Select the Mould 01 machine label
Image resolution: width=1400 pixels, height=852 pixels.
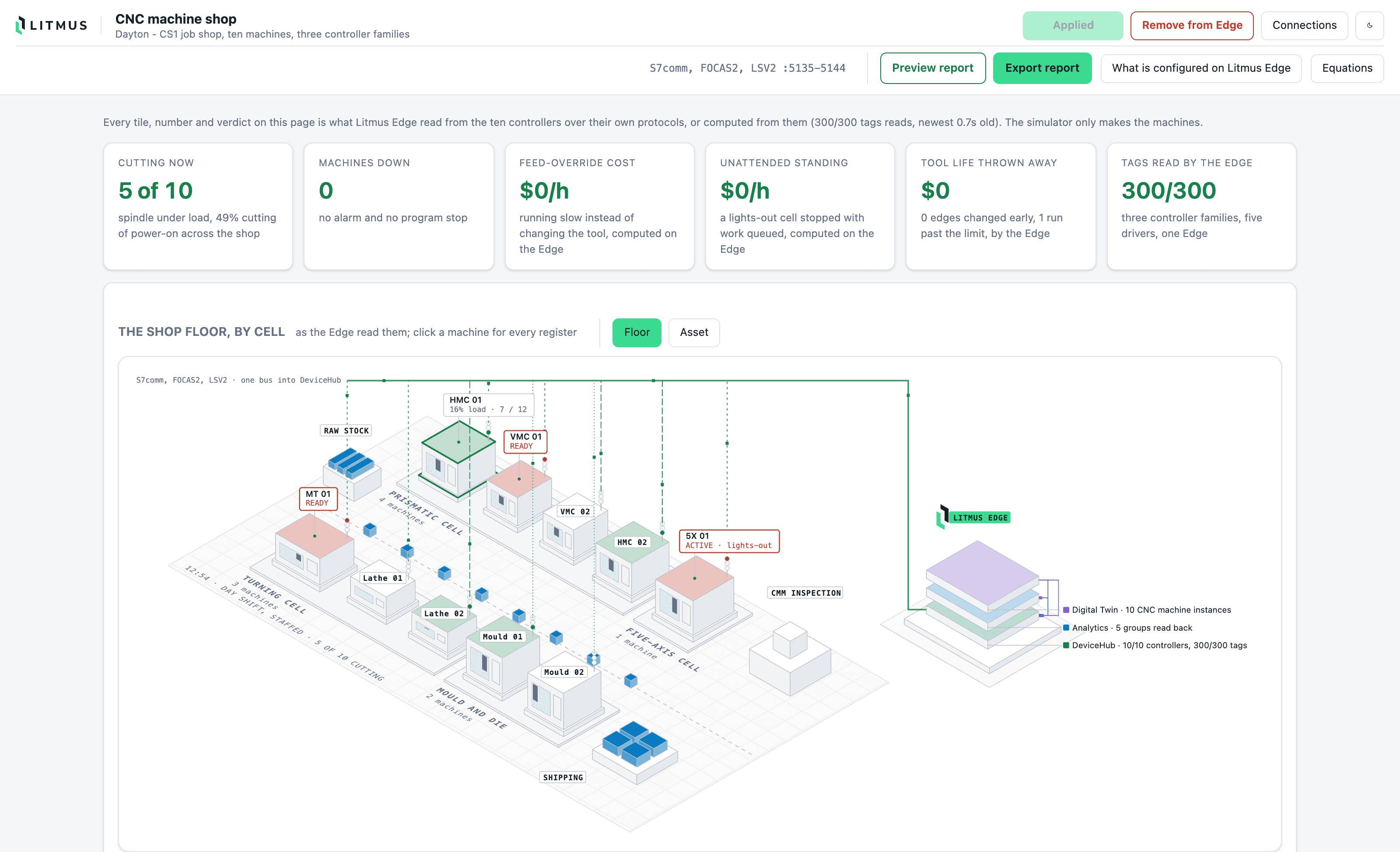coord(502,636)
